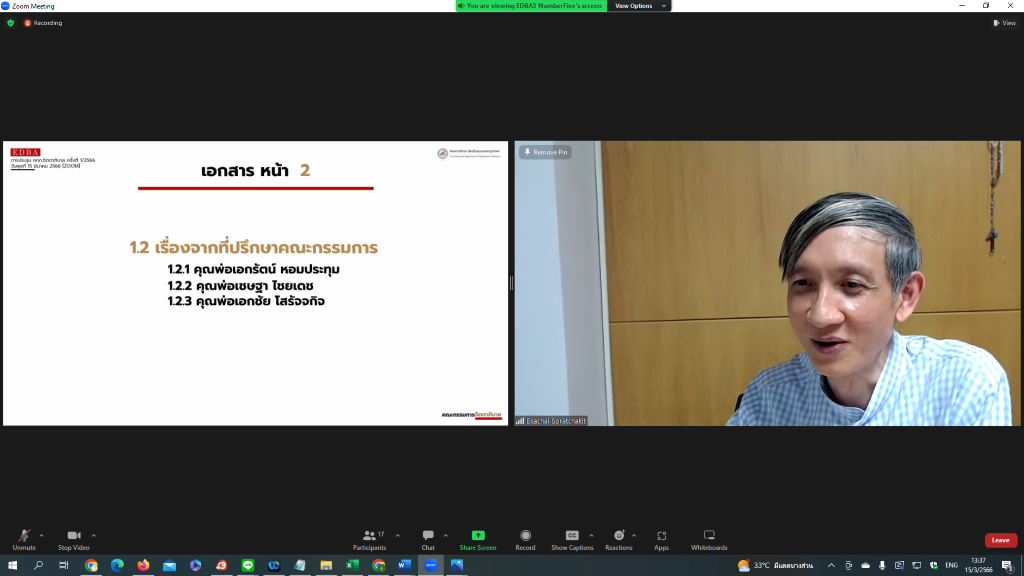1024x576 pixels.
Task: Open the Mail app on the taskbar
Action: (x=169, y=566)
